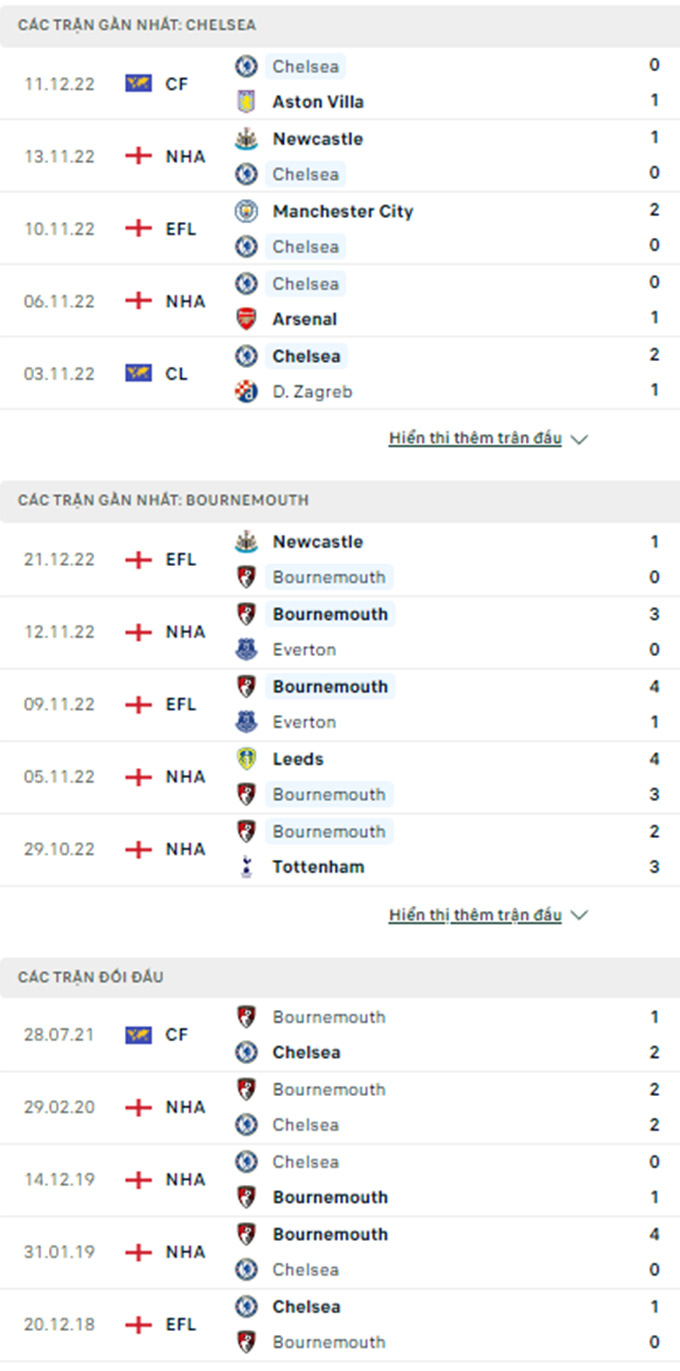Image resolution: width=680 pixels, height=1371 pixels.
Task: Click Newcastle crest in the 21.12.22 match
Action: pos(246,542)
